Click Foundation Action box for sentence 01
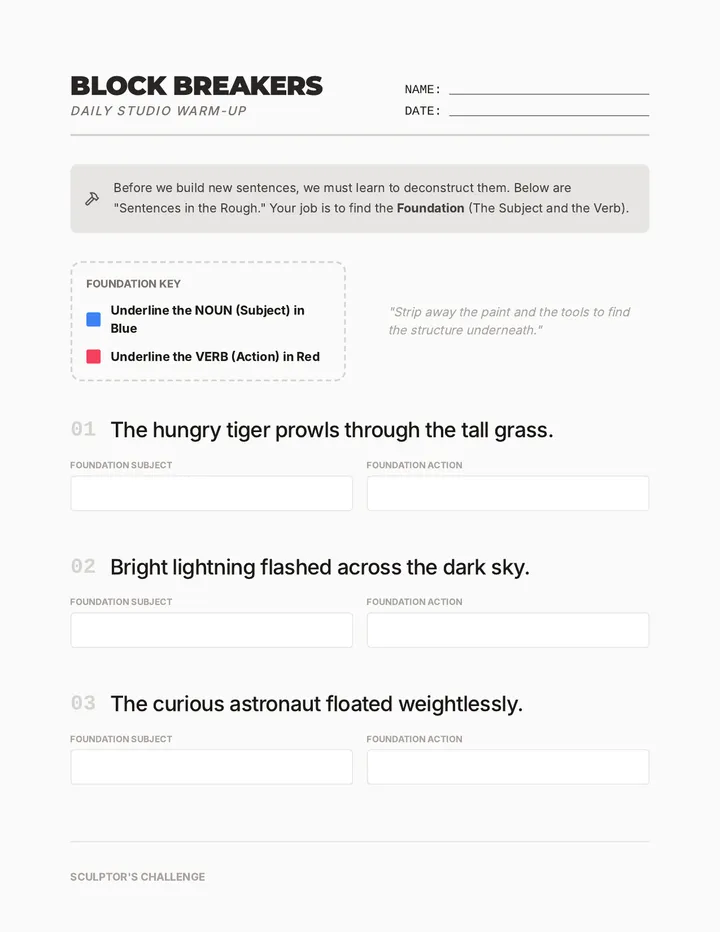The image size is (720, 932). [508, 493]
